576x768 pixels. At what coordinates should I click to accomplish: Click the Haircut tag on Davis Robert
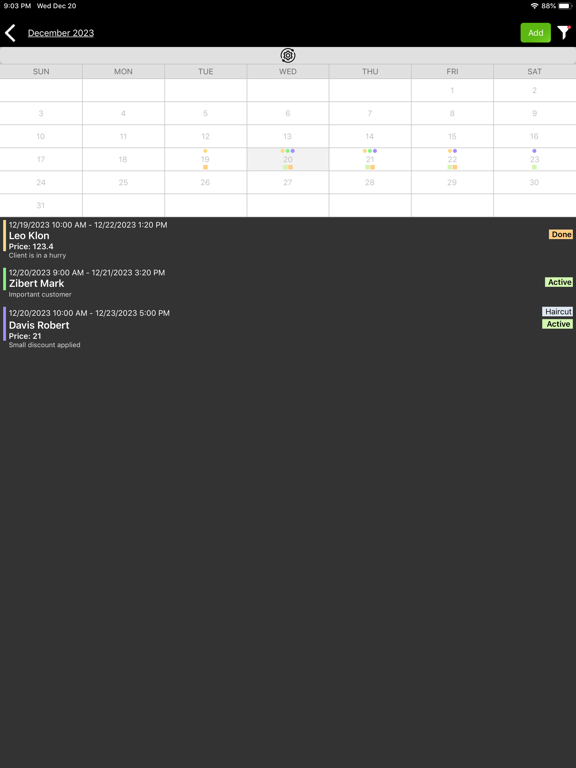(557, 312)
